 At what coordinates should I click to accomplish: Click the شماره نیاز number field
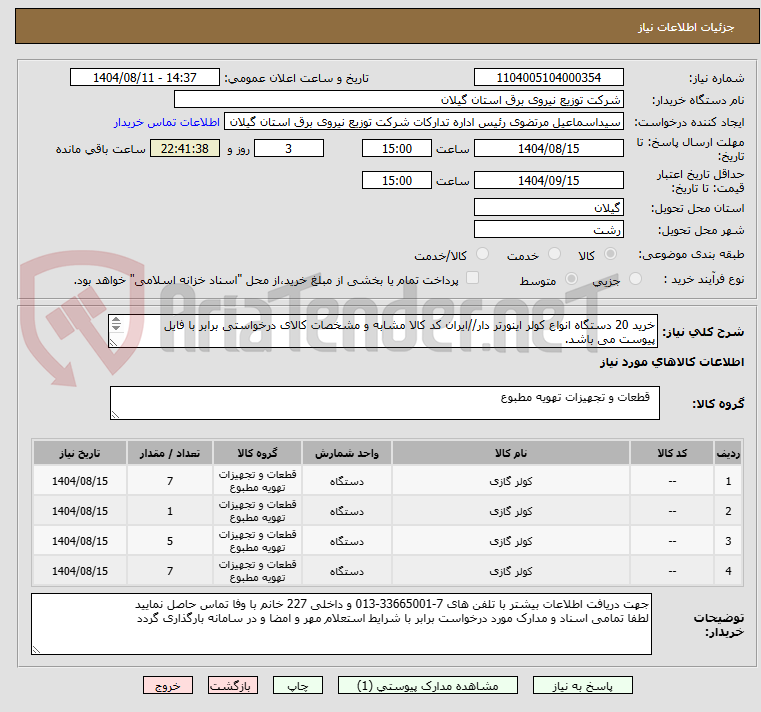pyautogui.click(x=548, y=78)
